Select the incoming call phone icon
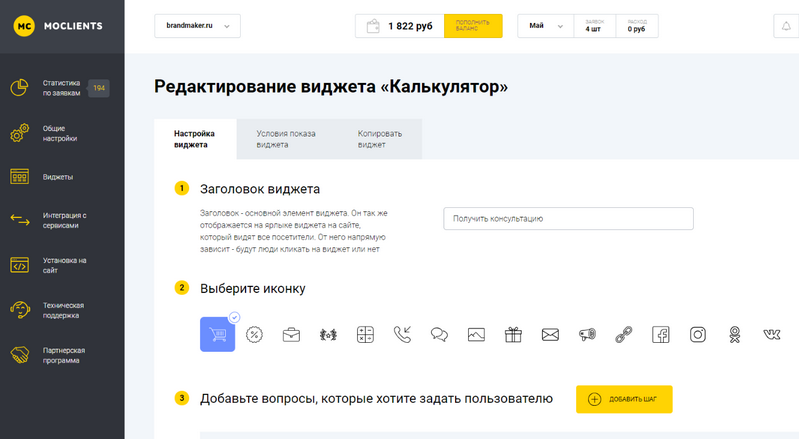The width and height of the screenshot is (799, 439). [x=403, y=335]
